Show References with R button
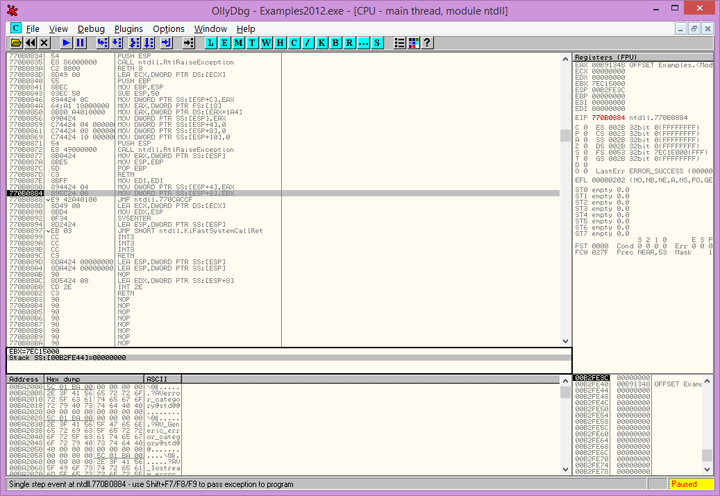The width and height of the screenshot is (720, 496). (x=349, y=43)
